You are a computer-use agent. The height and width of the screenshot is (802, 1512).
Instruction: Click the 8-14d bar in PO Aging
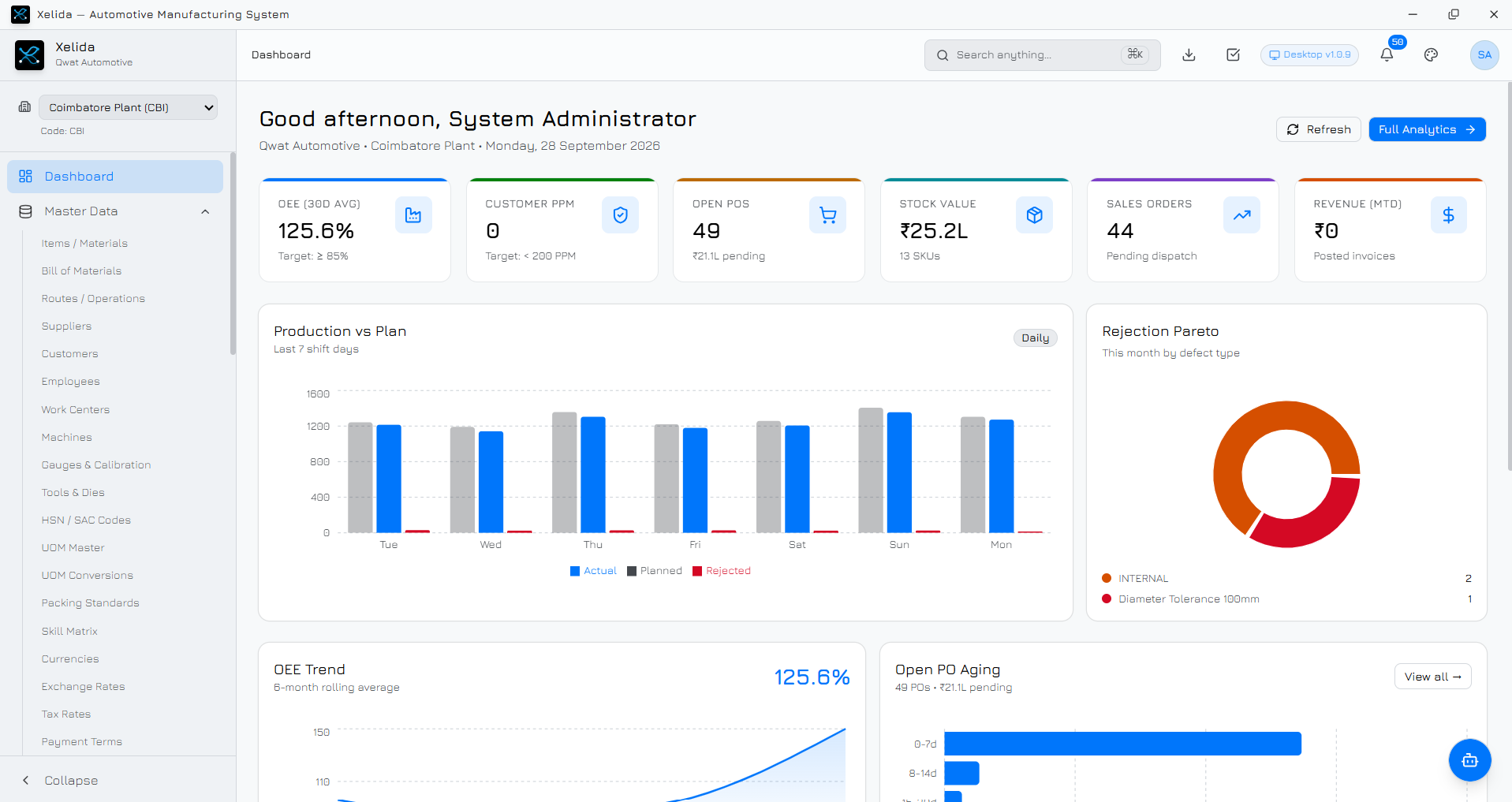(x=961, y=773)
